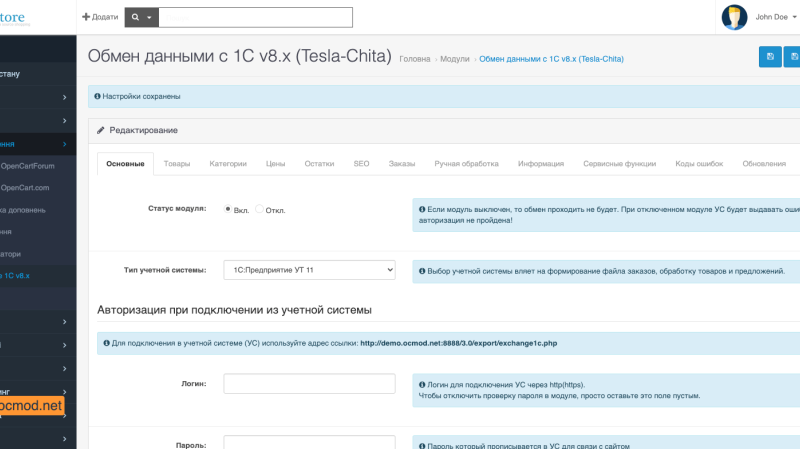Click the info icon beside Настройки сохранены
Viewport: 800px width, 450px height.
coord(97,96)
